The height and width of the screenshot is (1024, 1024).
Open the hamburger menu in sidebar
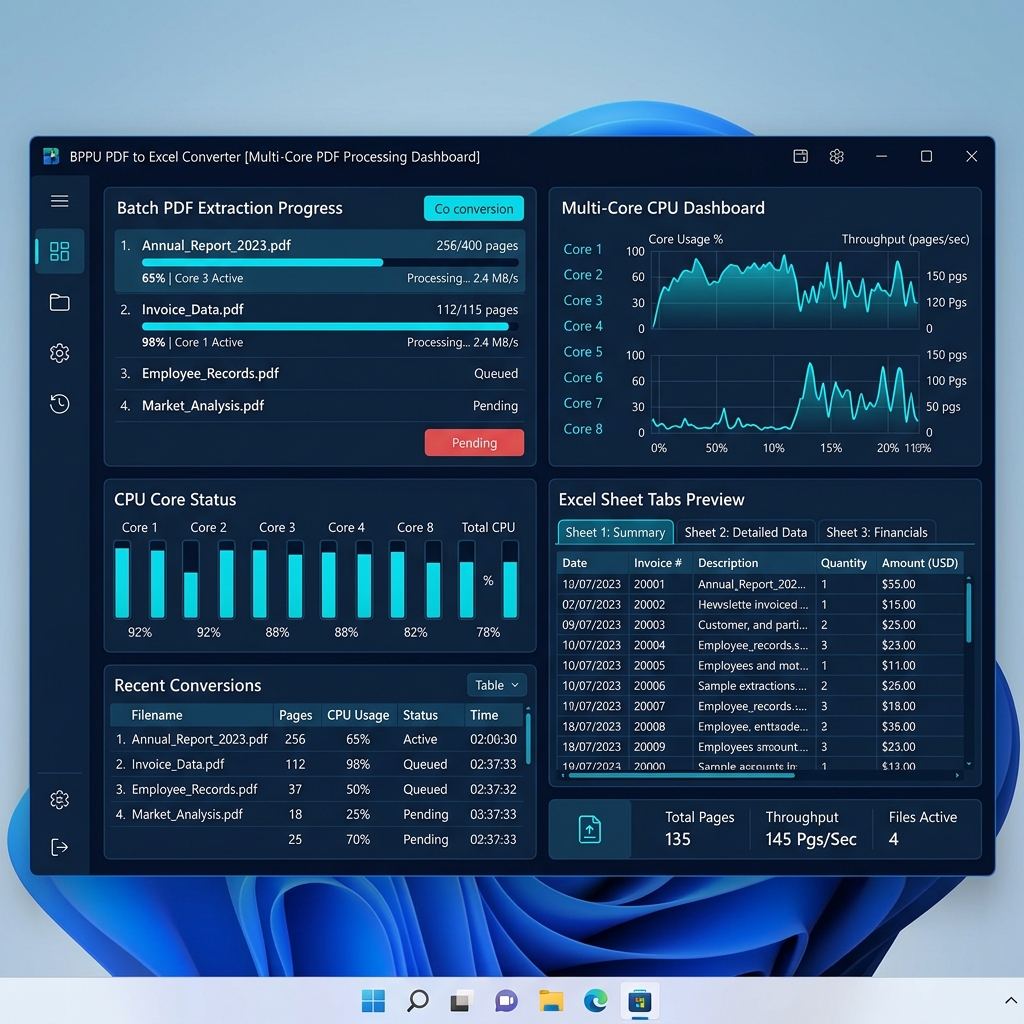pos(59,200)
